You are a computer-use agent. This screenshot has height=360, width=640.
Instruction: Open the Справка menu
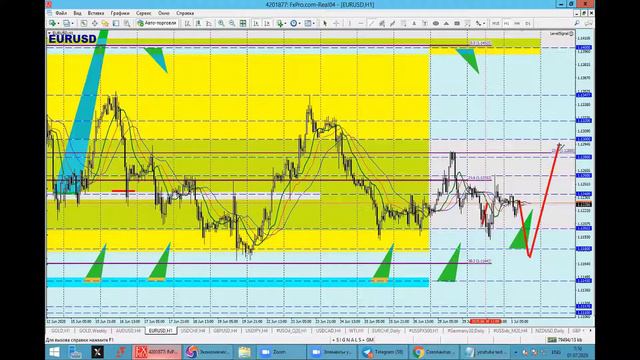tap(185, 13)
